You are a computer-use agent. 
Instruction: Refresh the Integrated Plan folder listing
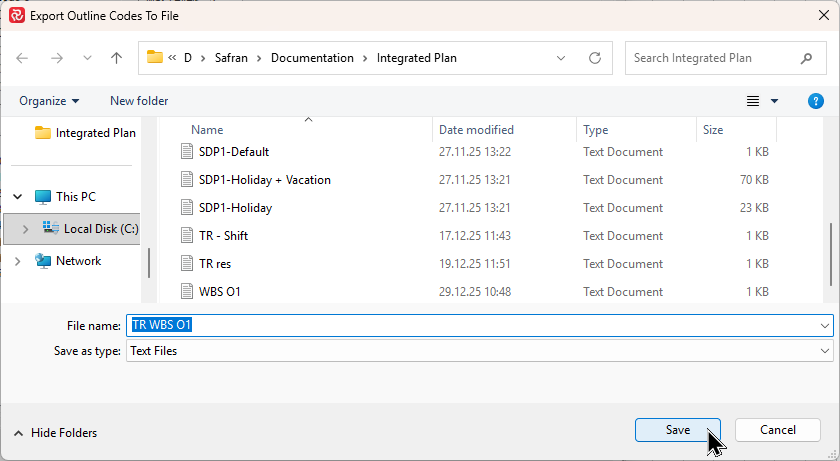click(x=595, y=58)
